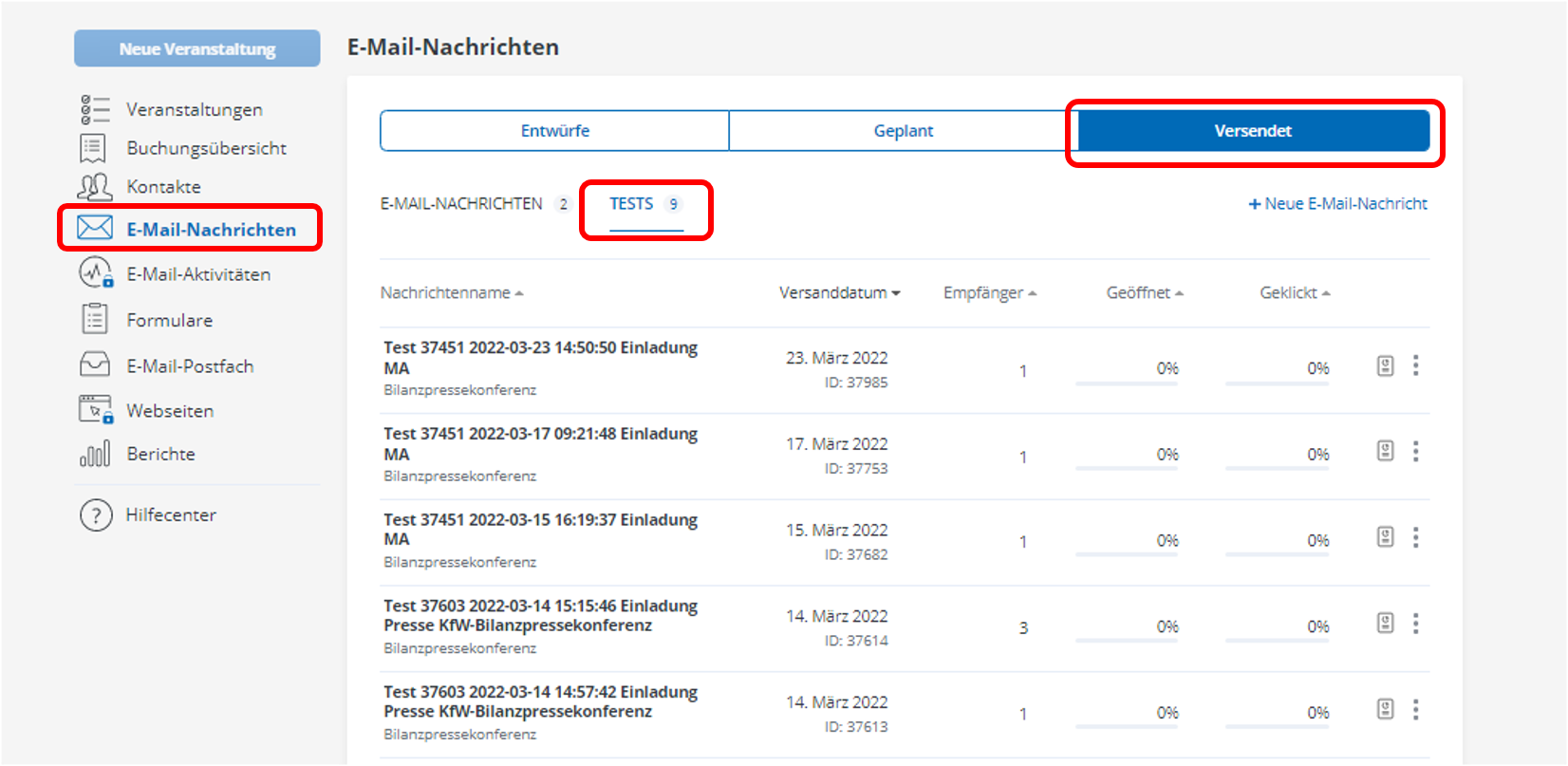
Task: Open message Test 37603 2022-03-14 15:15:46
Action: pos(541,615)
